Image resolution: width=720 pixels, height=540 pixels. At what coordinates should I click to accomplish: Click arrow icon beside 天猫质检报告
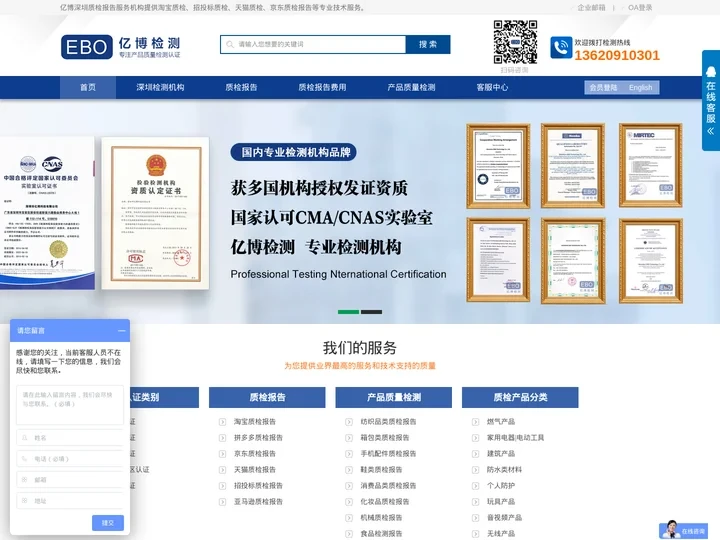click(x=222, y=470)
